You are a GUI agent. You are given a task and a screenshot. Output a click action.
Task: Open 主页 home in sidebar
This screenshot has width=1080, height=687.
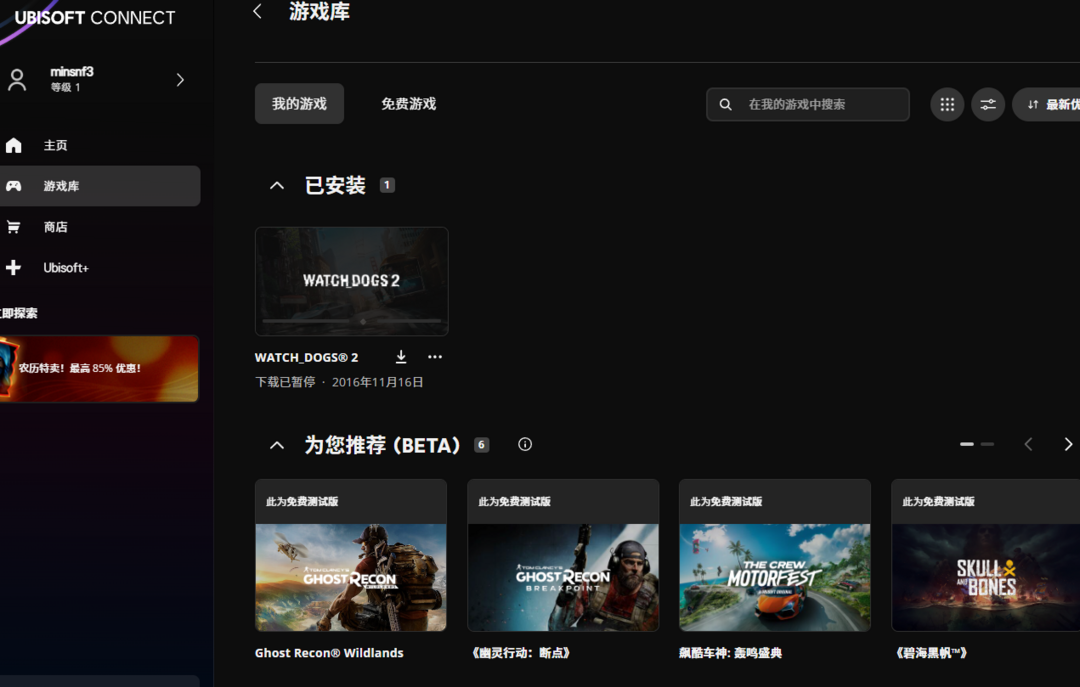(x=55, y=146)
